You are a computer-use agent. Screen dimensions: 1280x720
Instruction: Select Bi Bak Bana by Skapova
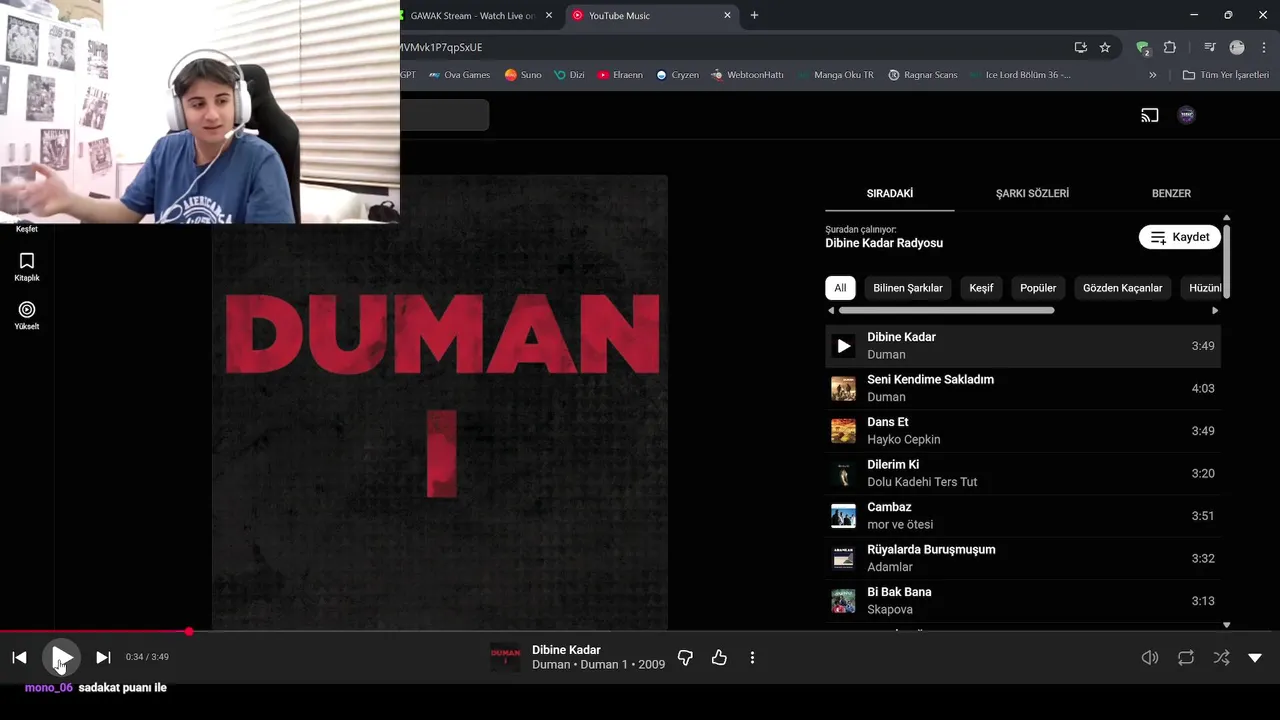1023,601
